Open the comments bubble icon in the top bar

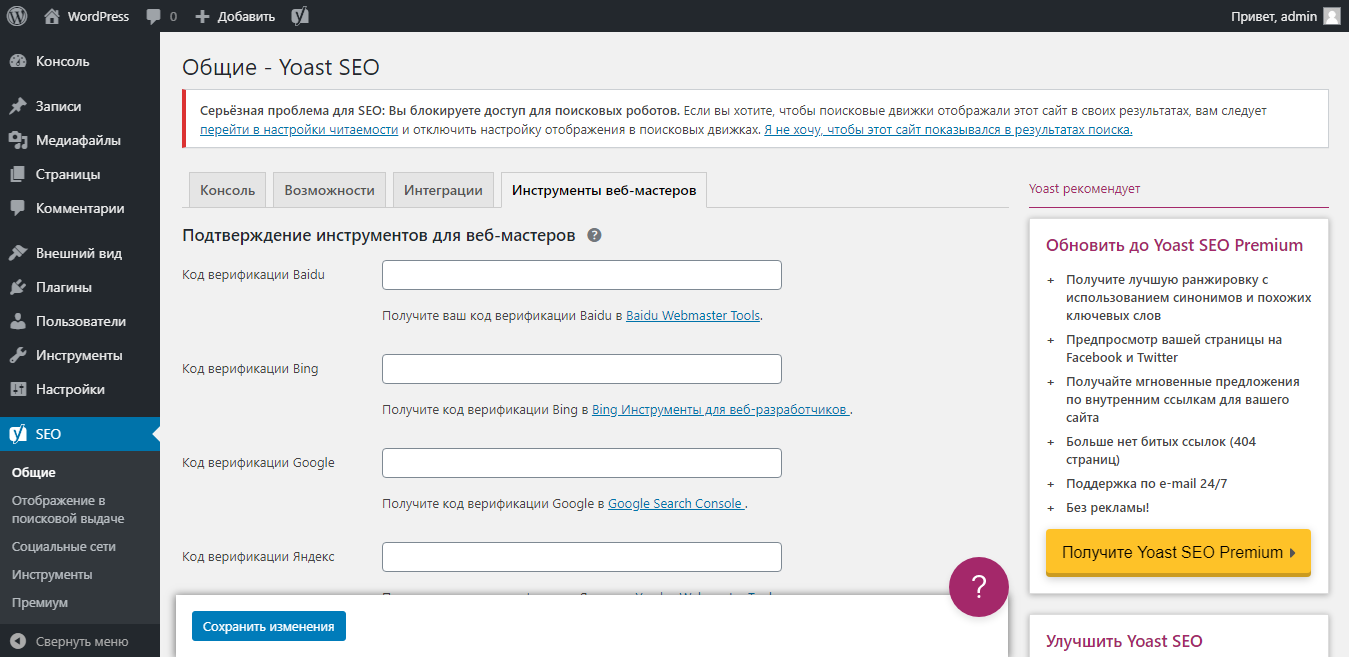[x=155, y=15]
